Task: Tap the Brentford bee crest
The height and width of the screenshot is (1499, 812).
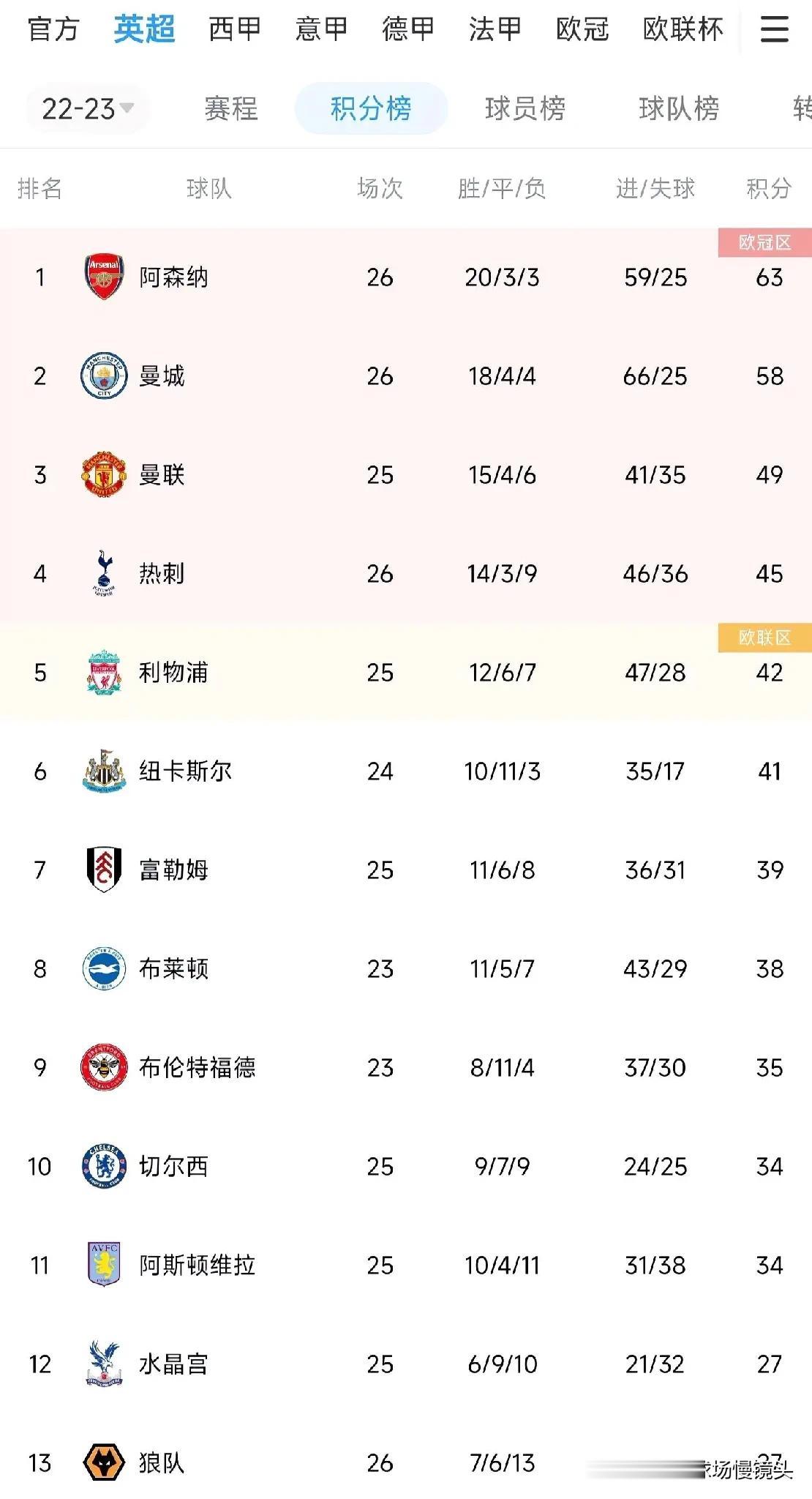Action: click(x=104, y=1067)
